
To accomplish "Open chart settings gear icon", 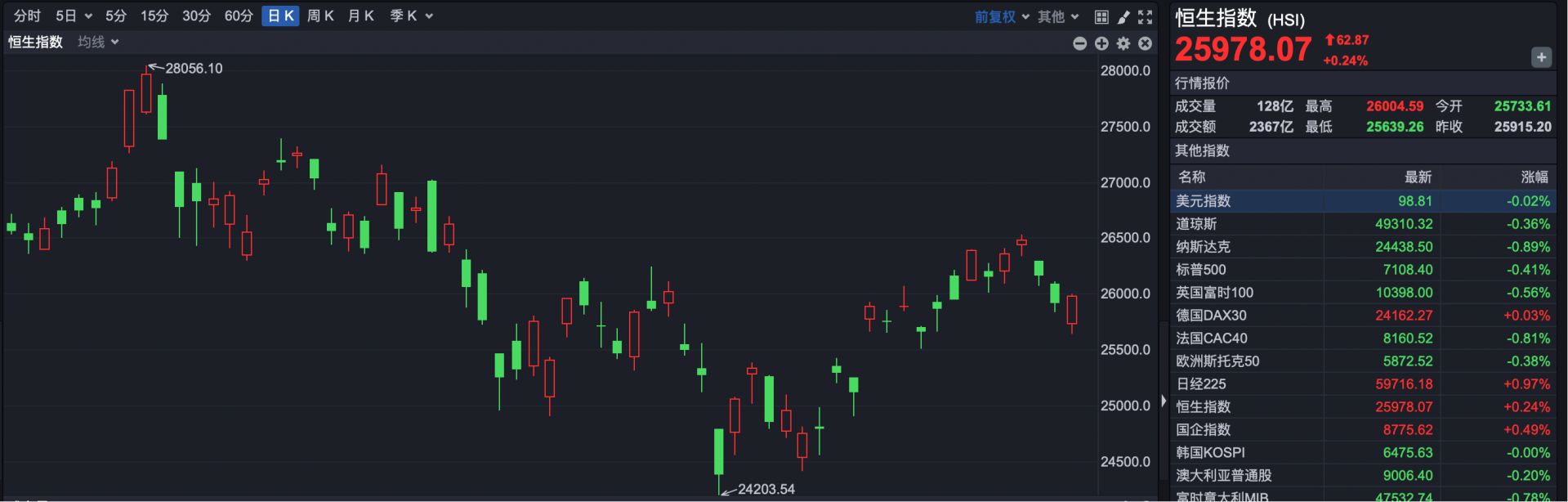I will [x=1124, y=43].
